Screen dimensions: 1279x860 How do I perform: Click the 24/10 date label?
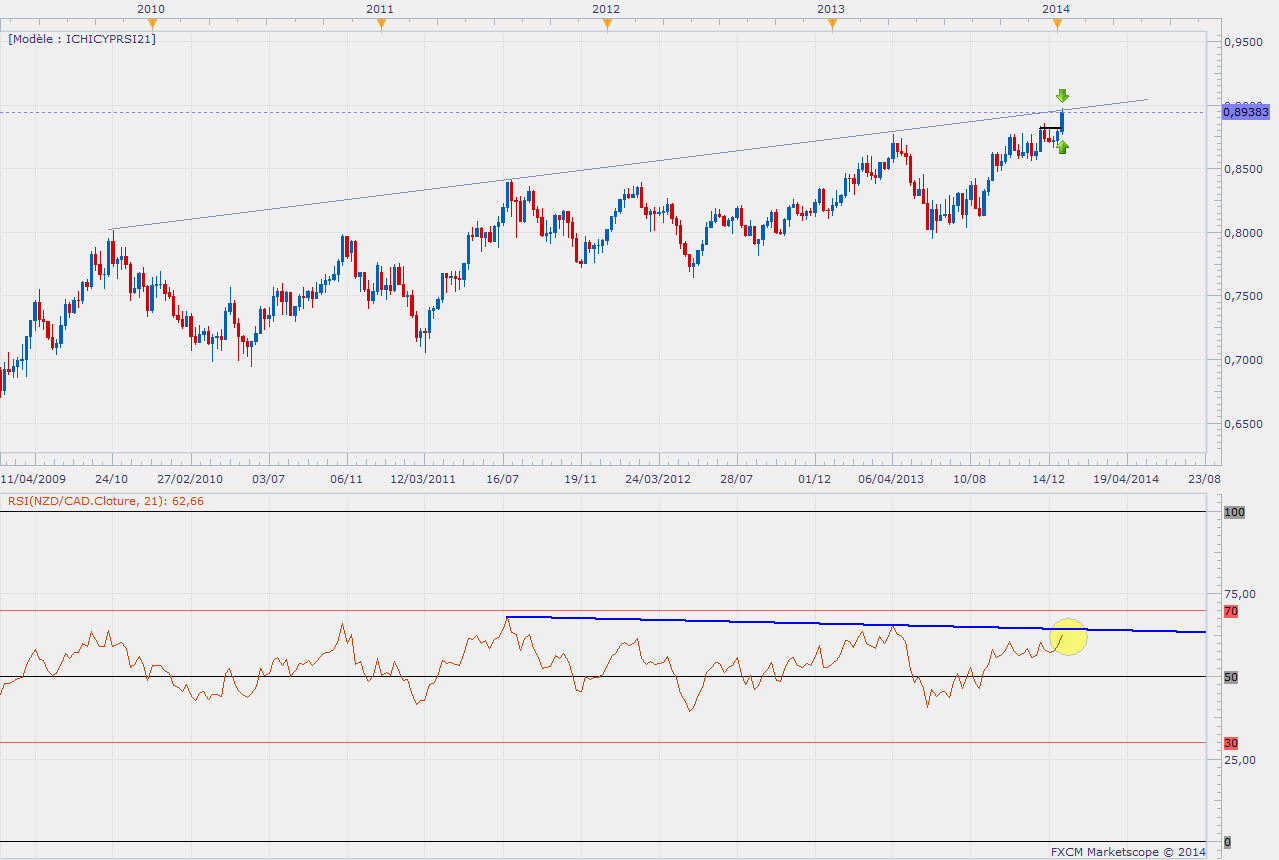point(110,479)
